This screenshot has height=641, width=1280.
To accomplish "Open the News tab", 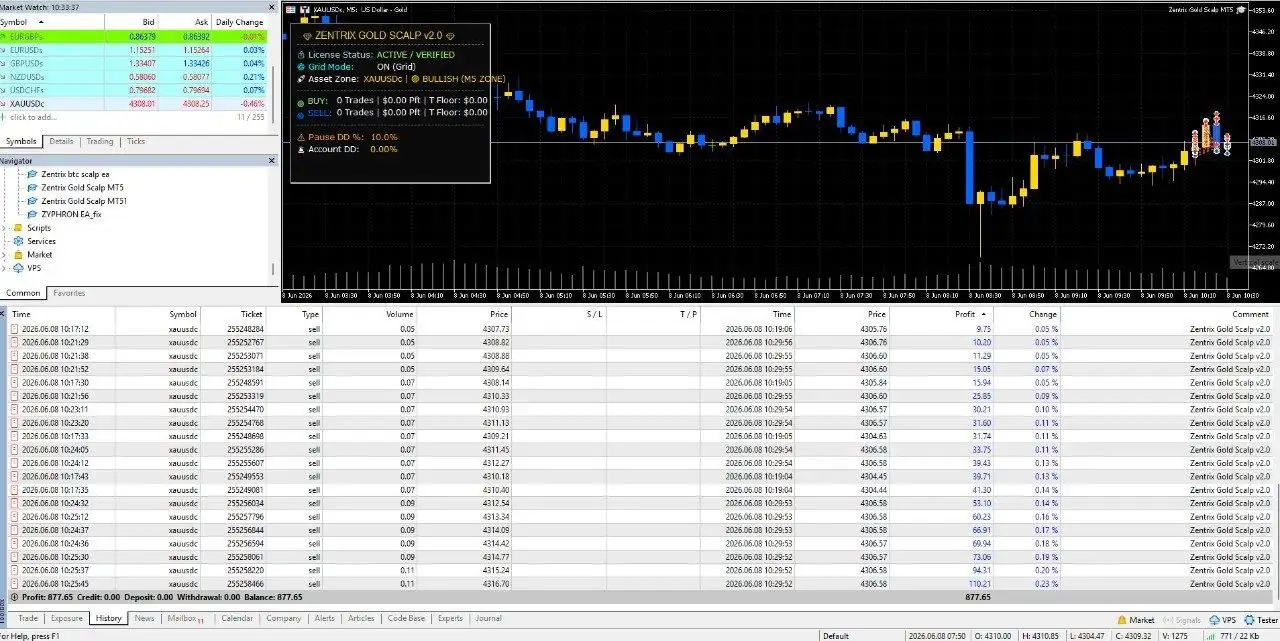I will click(145, 618).
